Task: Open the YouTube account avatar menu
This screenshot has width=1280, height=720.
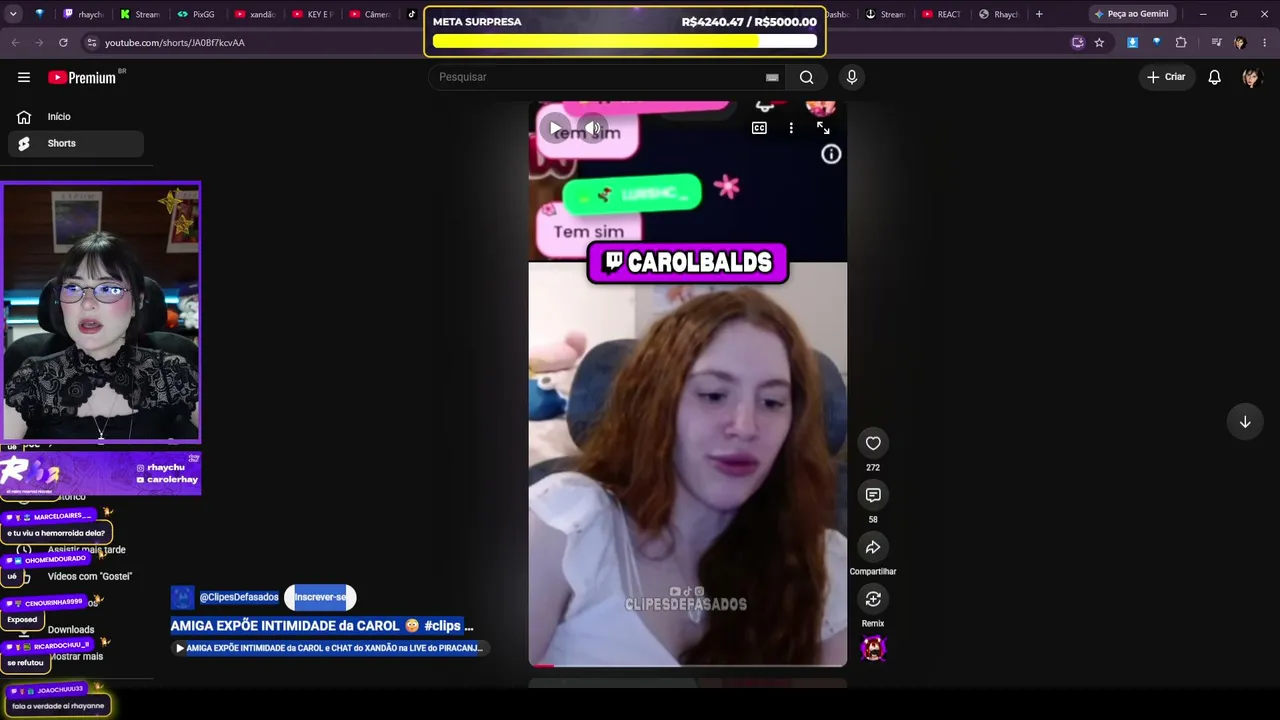Action: pyautogui.click(x=1251, y=77)
